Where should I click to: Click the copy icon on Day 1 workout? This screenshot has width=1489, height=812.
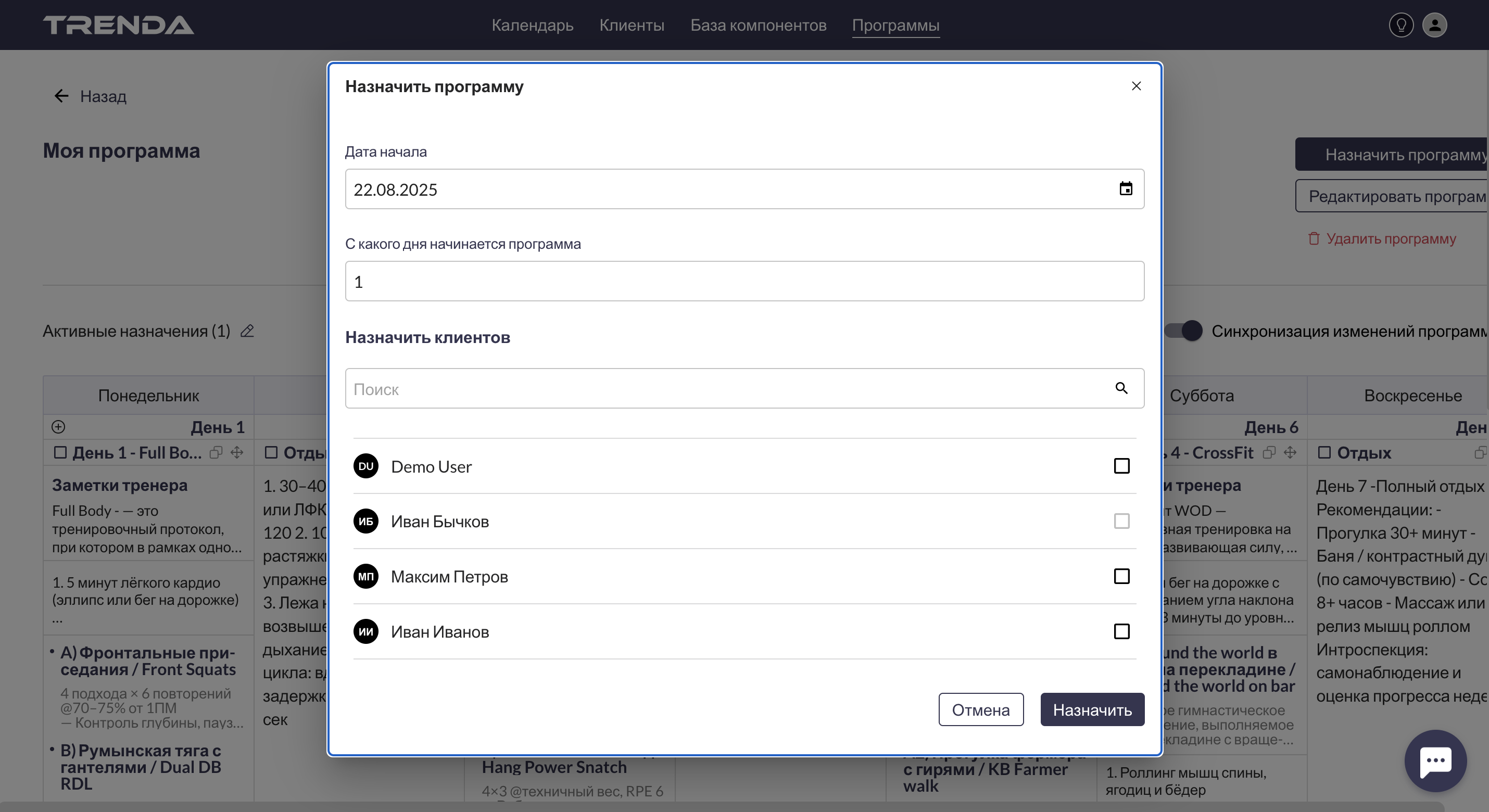(216, 452)
